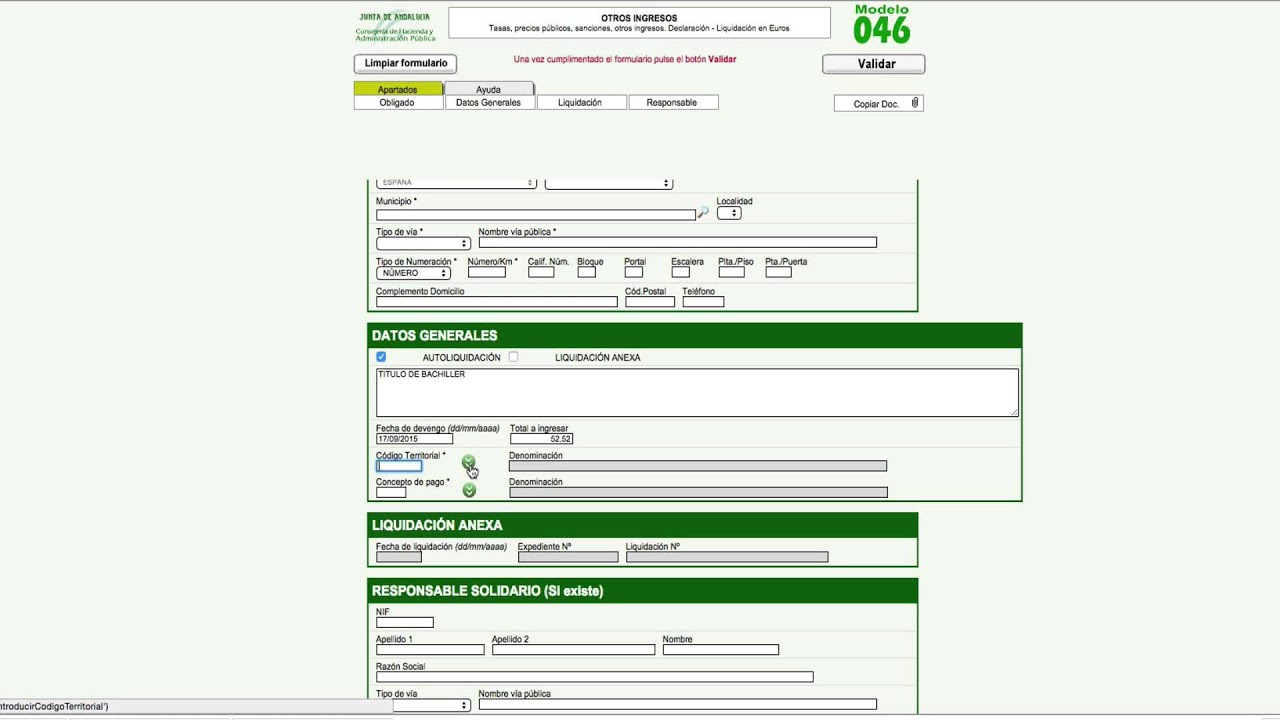This screenshot has height=720, width=1280.
Task: Click the Complemento Domicilio field
Action: 497,302
